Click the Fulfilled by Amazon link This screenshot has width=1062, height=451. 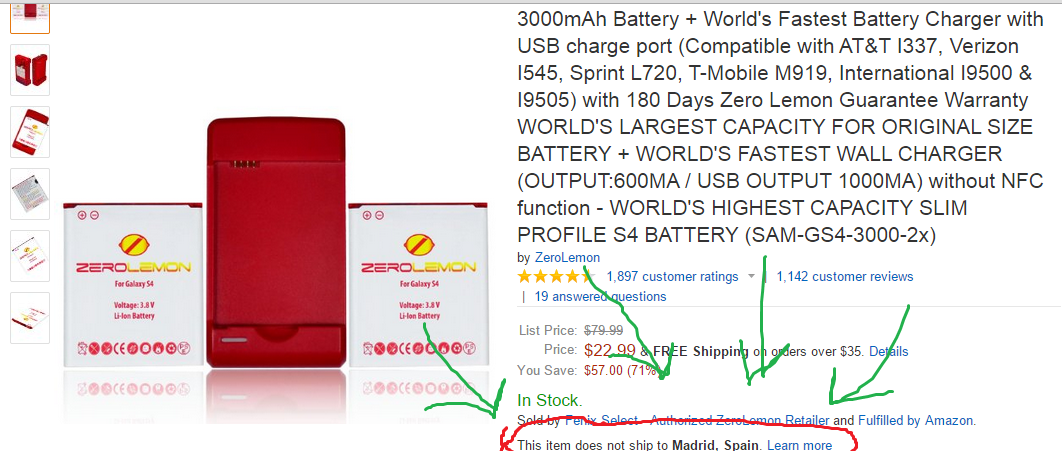pos(915,421)
